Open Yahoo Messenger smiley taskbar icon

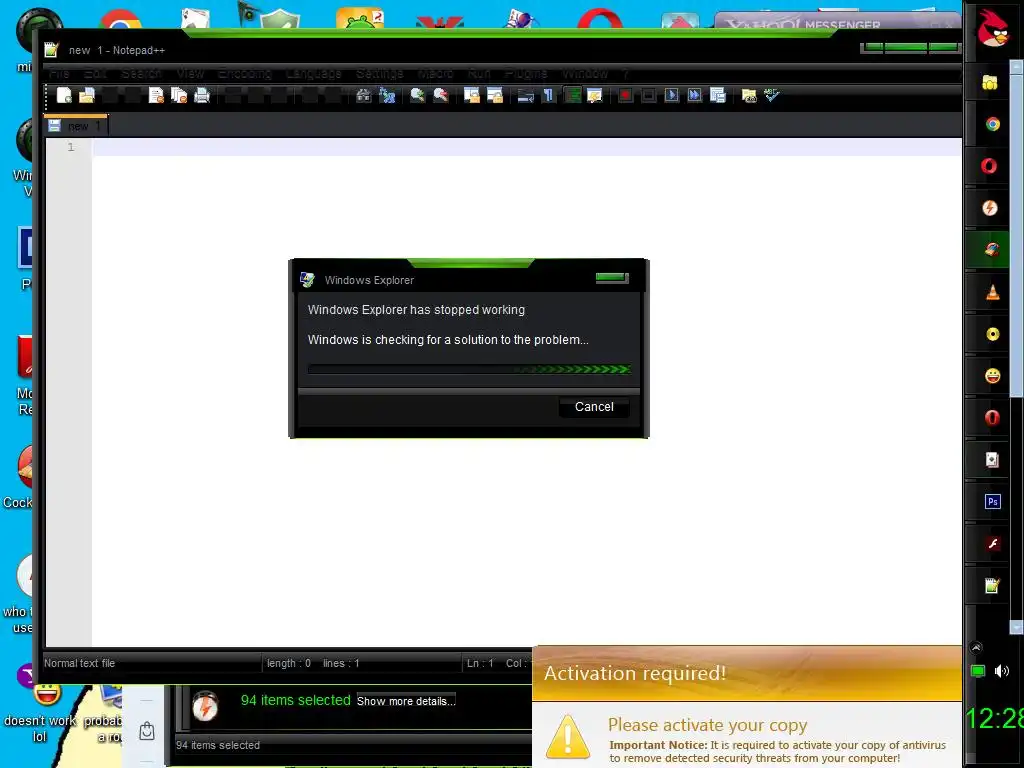point(993,376)
